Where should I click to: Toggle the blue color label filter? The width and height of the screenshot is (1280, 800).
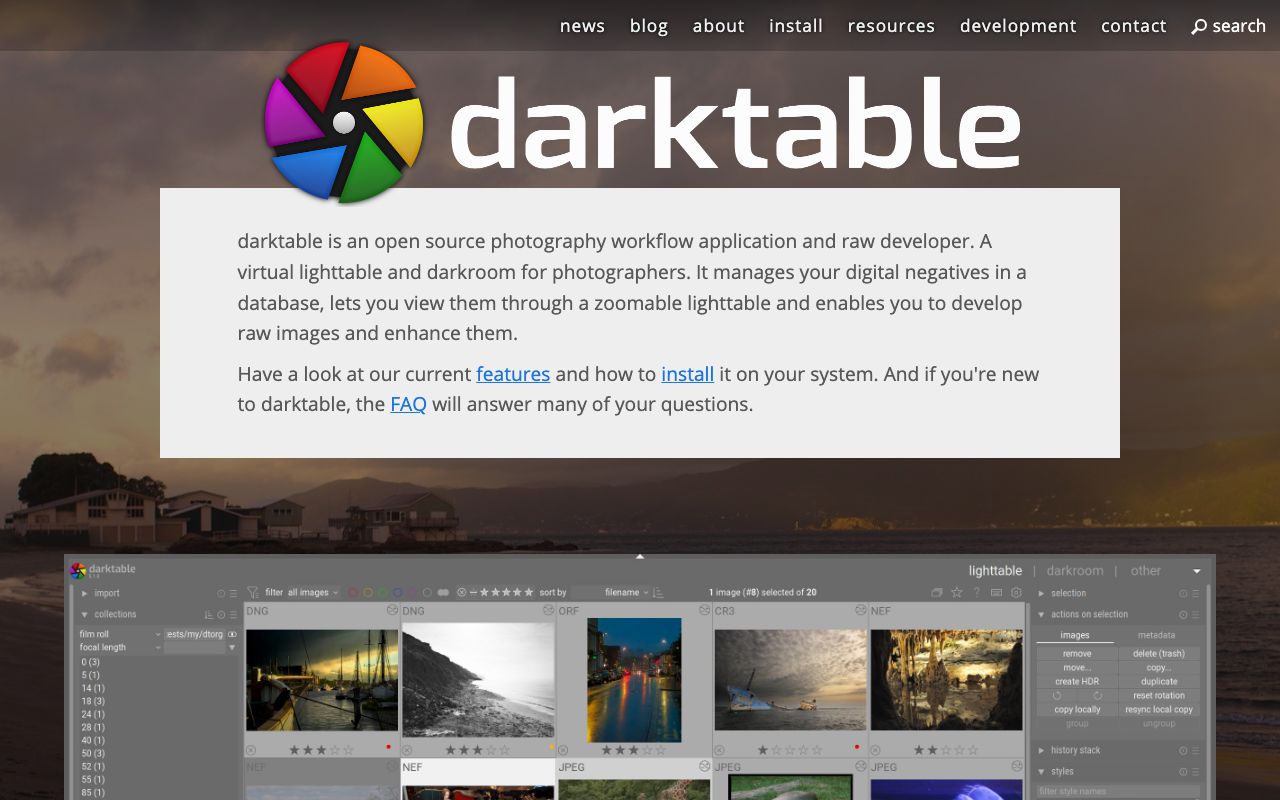(397, 593)
